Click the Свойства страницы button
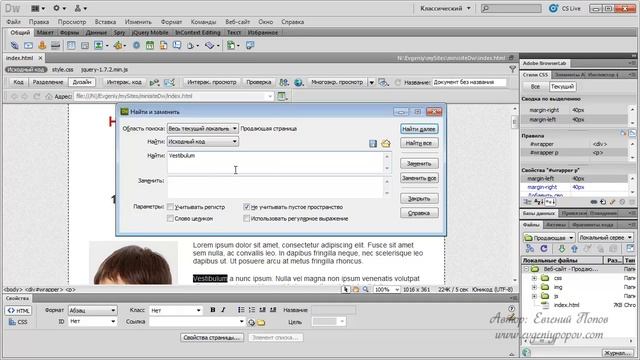This screenshot has width=640, height=360. (212, 338)
